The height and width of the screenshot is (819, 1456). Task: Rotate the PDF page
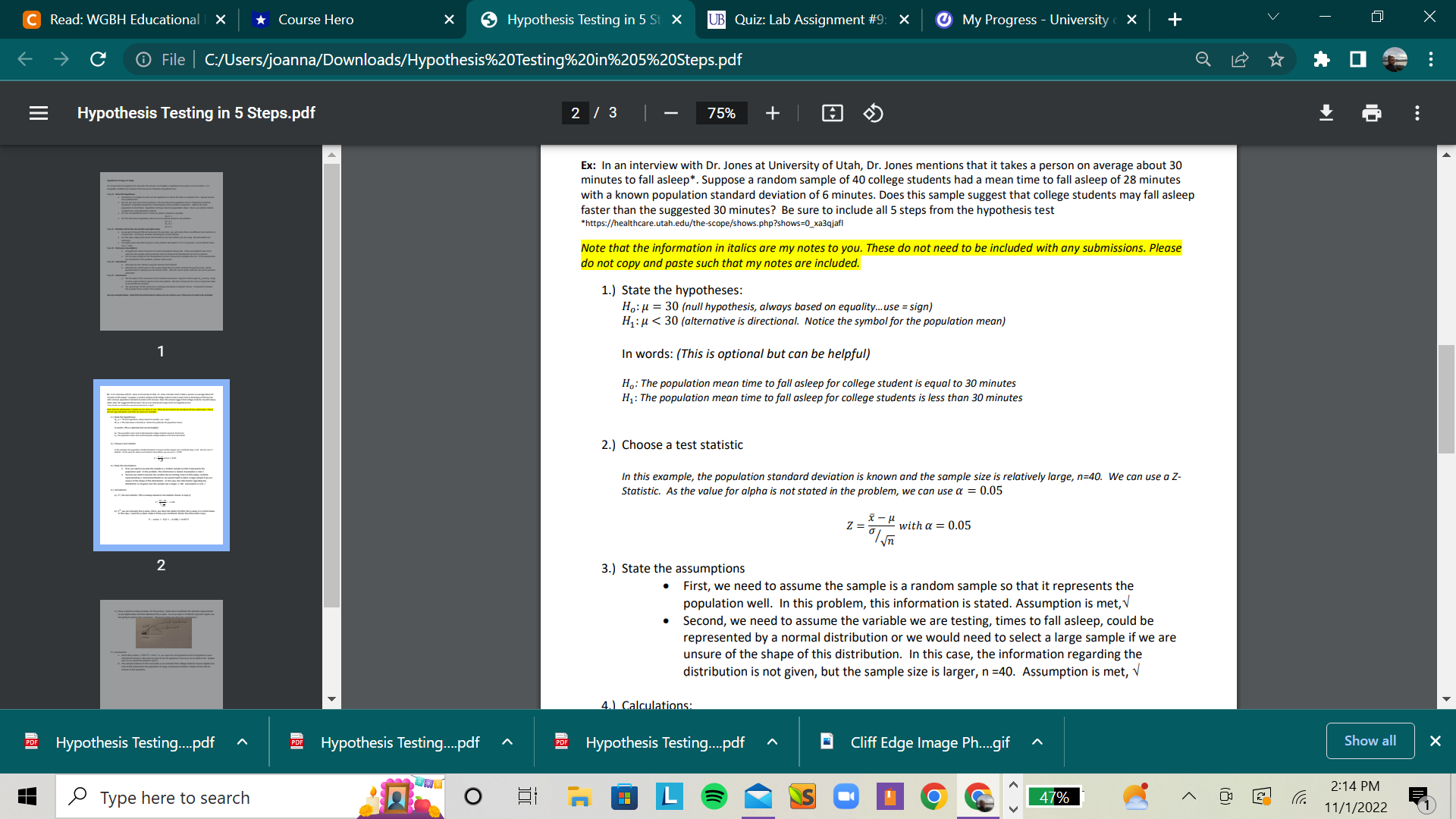pyautogui.click(x=873, y=113)
